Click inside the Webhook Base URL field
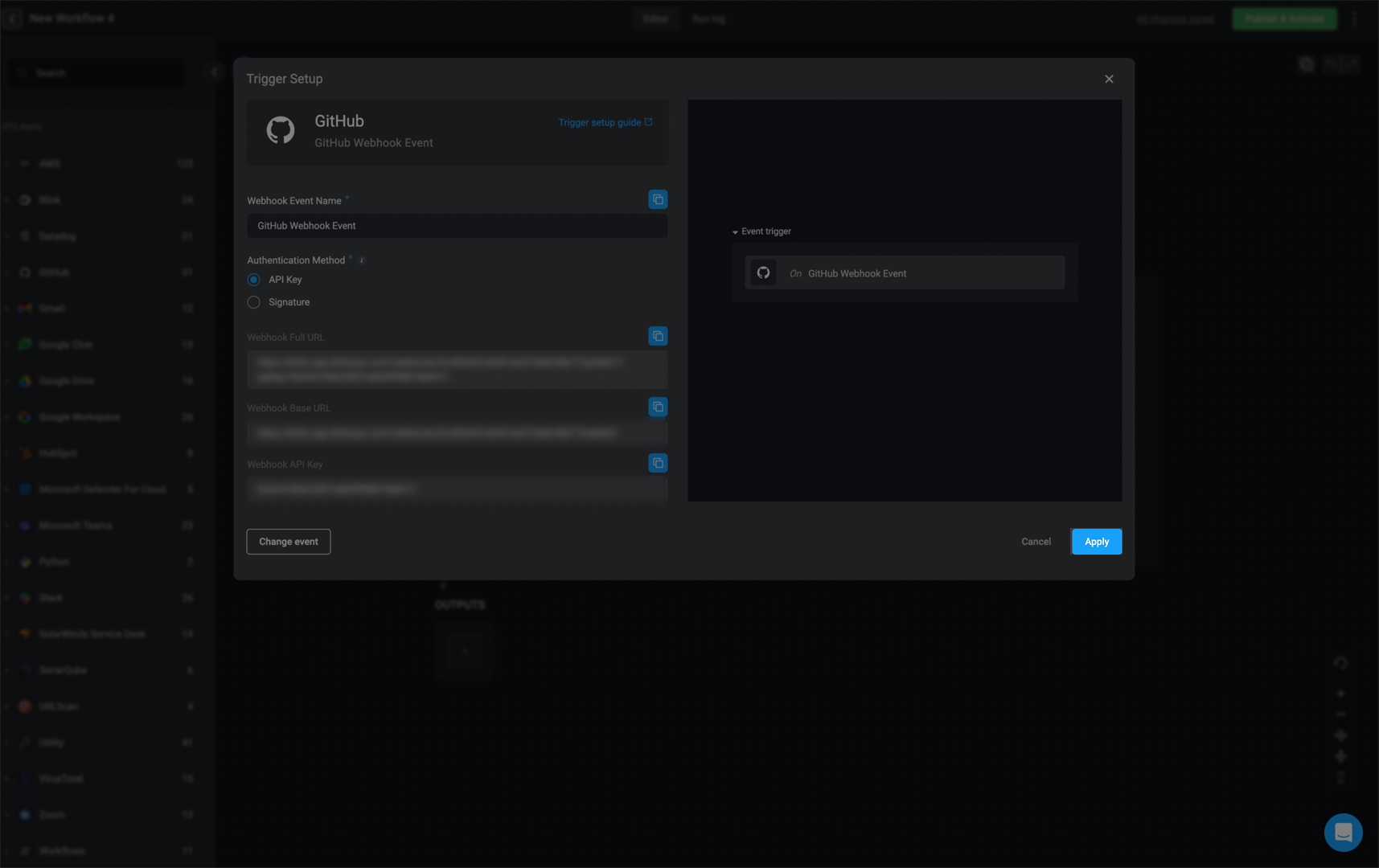This screenshot has height=868, width=1379. click(x=457, y=433)
